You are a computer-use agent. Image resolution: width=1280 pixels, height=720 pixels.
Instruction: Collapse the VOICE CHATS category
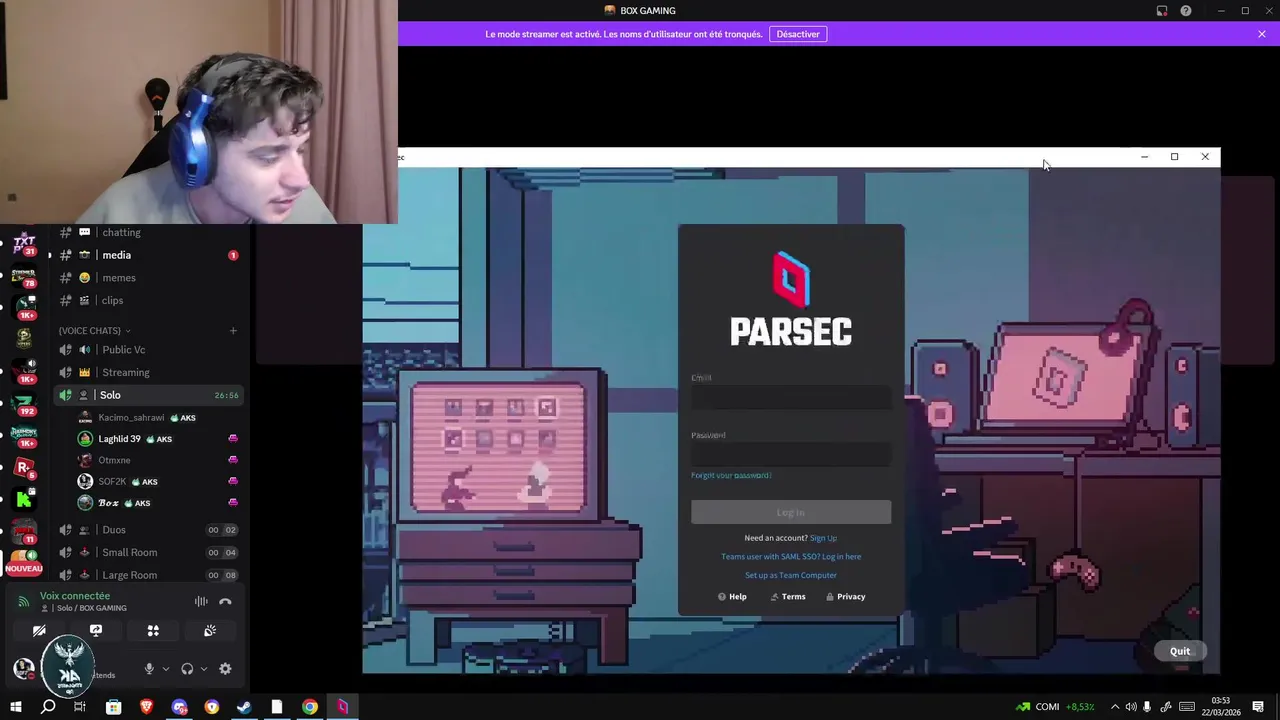(94, 331)
